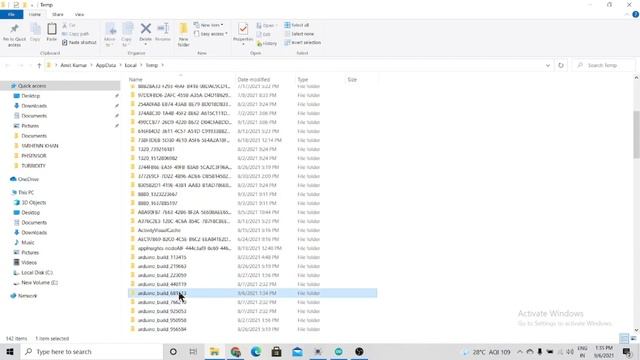Open the Mail app from taskbar
This screenshot has width=640, height=360.
(297, 352)
